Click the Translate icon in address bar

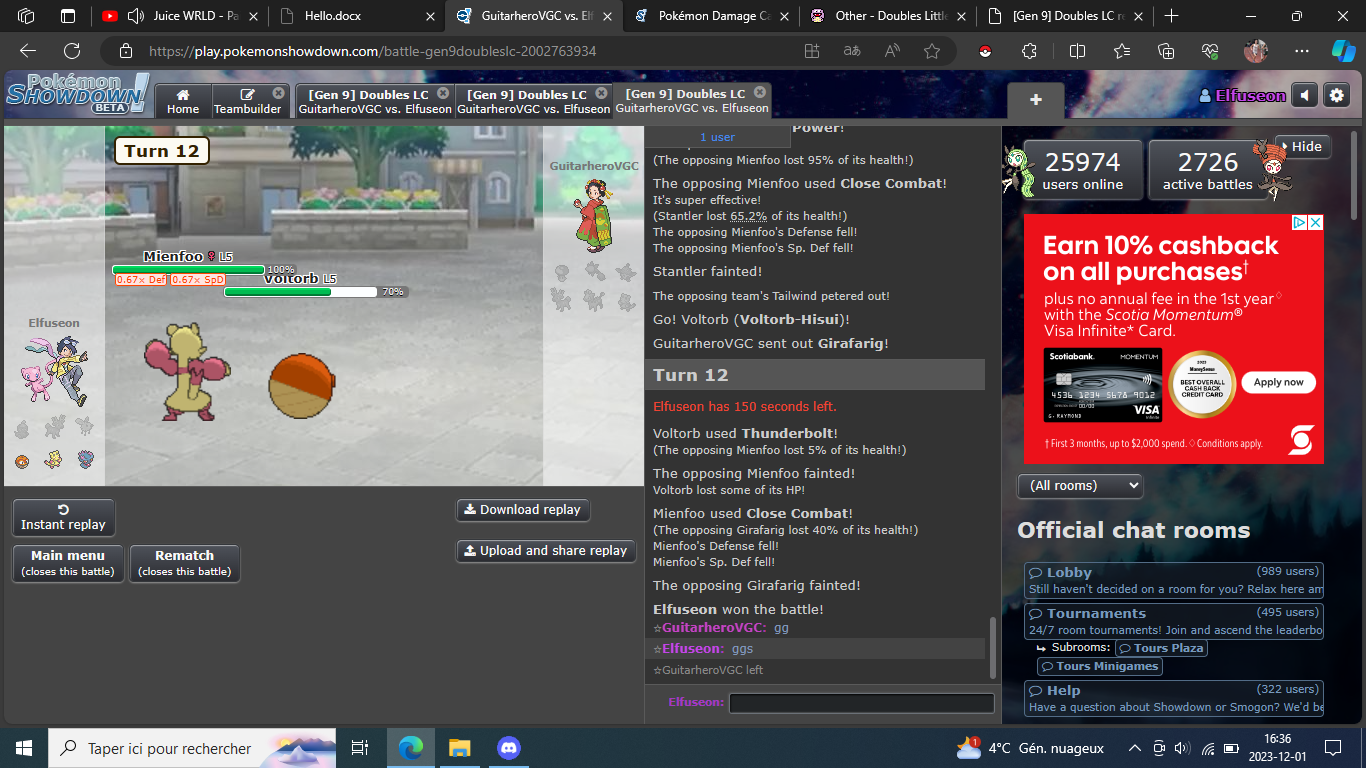[x=852, y=51]
